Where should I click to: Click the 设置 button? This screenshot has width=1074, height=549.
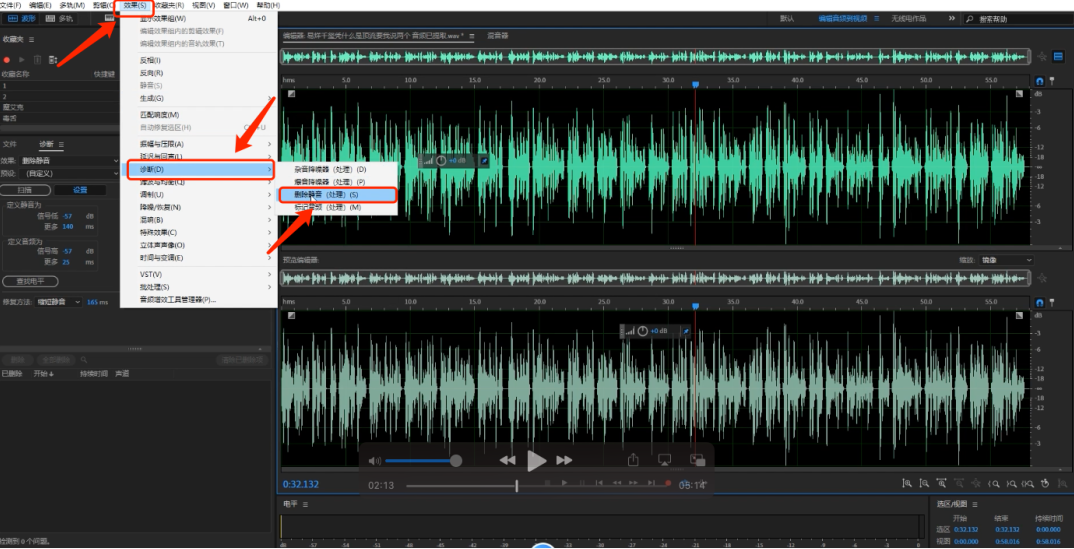click(x=80, y=190)
